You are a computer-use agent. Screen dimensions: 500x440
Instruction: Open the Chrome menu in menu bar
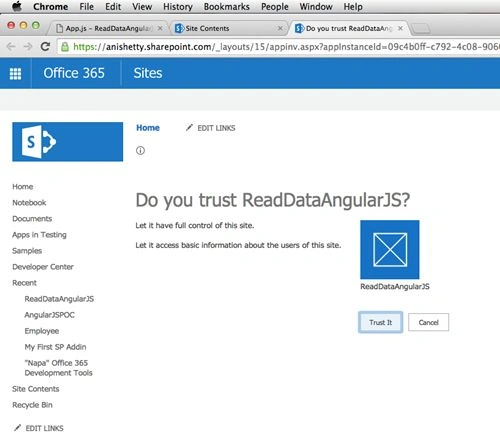click(50, 6)
